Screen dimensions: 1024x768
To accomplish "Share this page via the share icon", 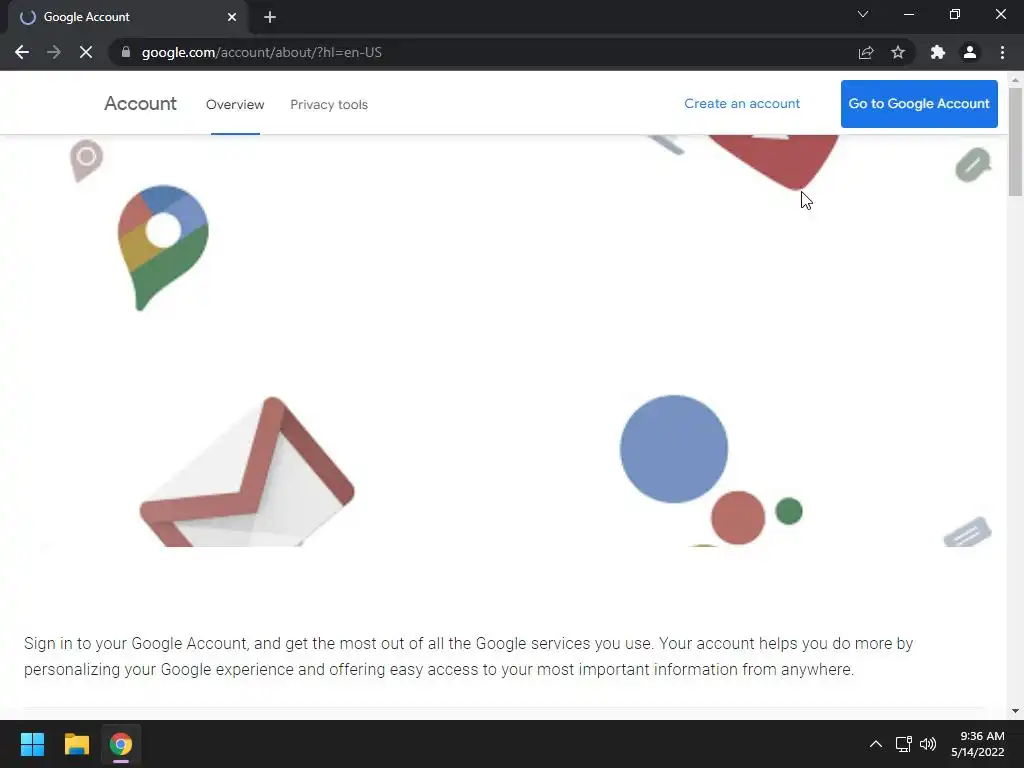I will (x=866, y=52).
